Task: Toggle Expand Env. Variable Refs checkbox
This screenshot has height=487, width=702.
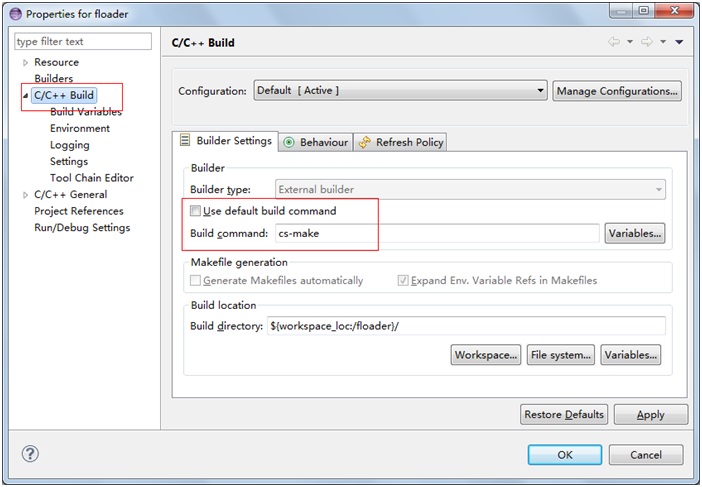Action: point(403,280)
